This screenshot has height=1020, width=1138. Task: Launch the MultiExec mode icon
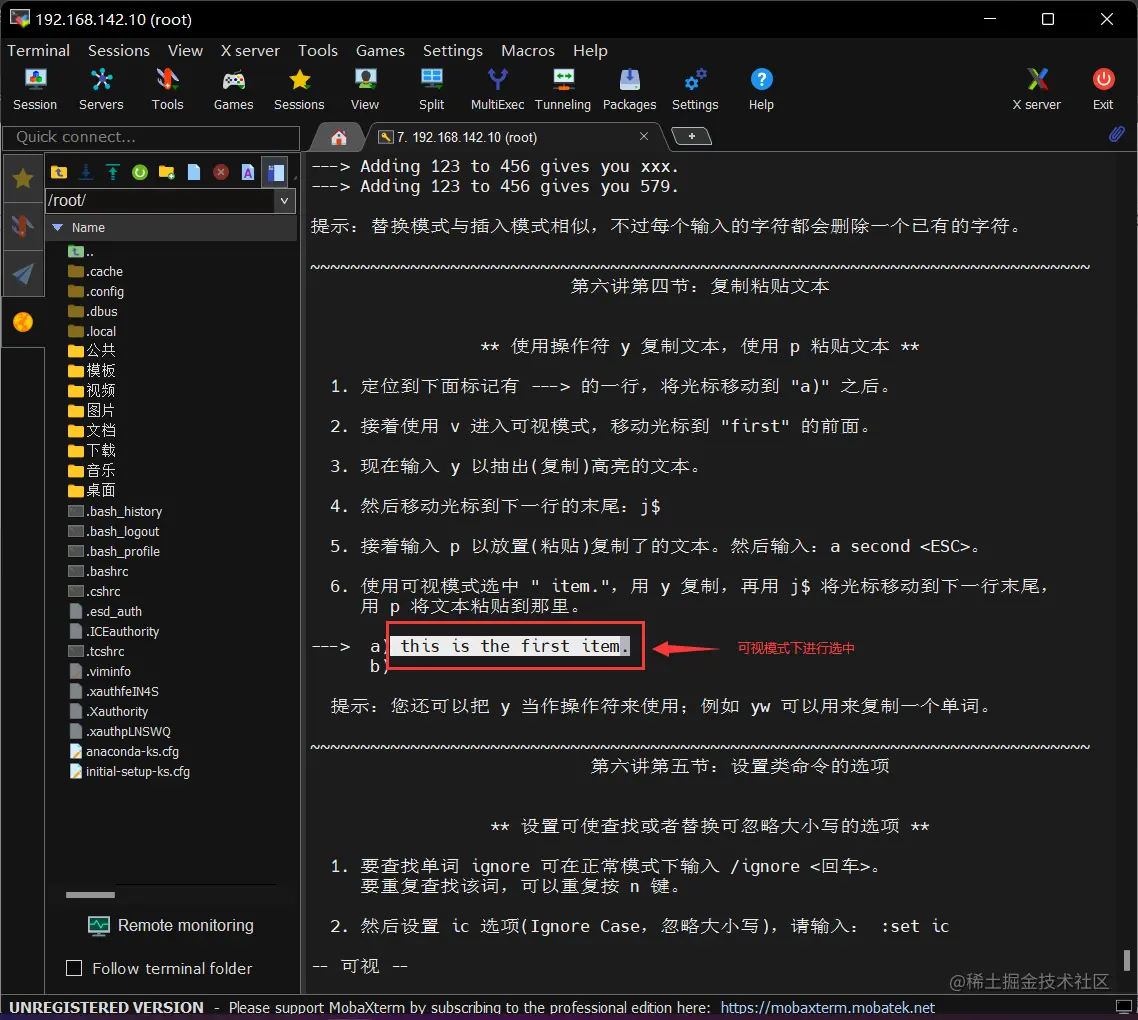click(497, 89)
